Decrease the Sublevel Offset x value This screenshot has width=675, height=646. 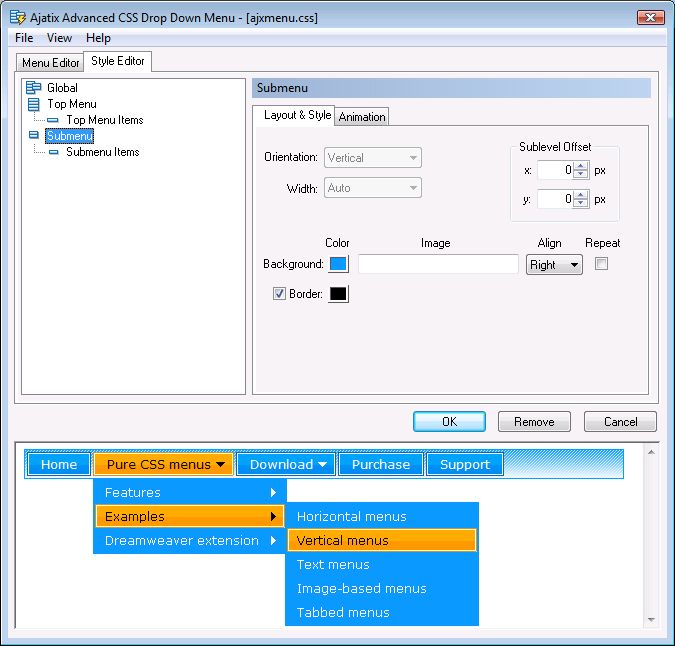[x=581, y=173]
